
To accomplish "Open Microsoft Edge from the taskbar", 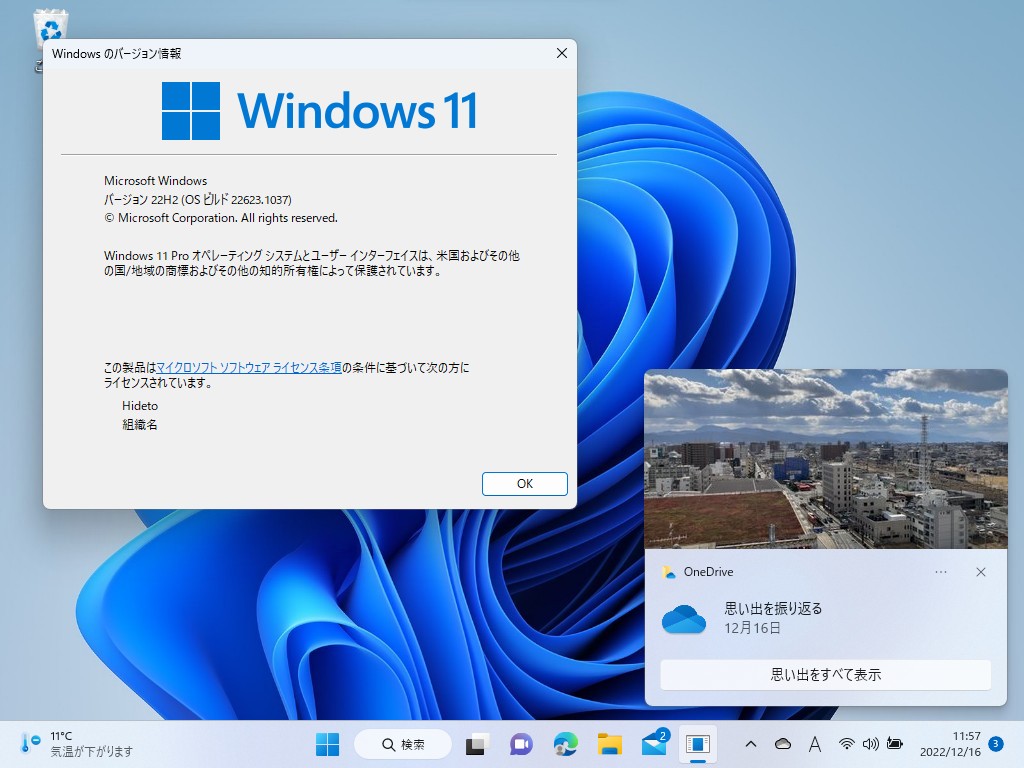I will click(x=563, y=744).
